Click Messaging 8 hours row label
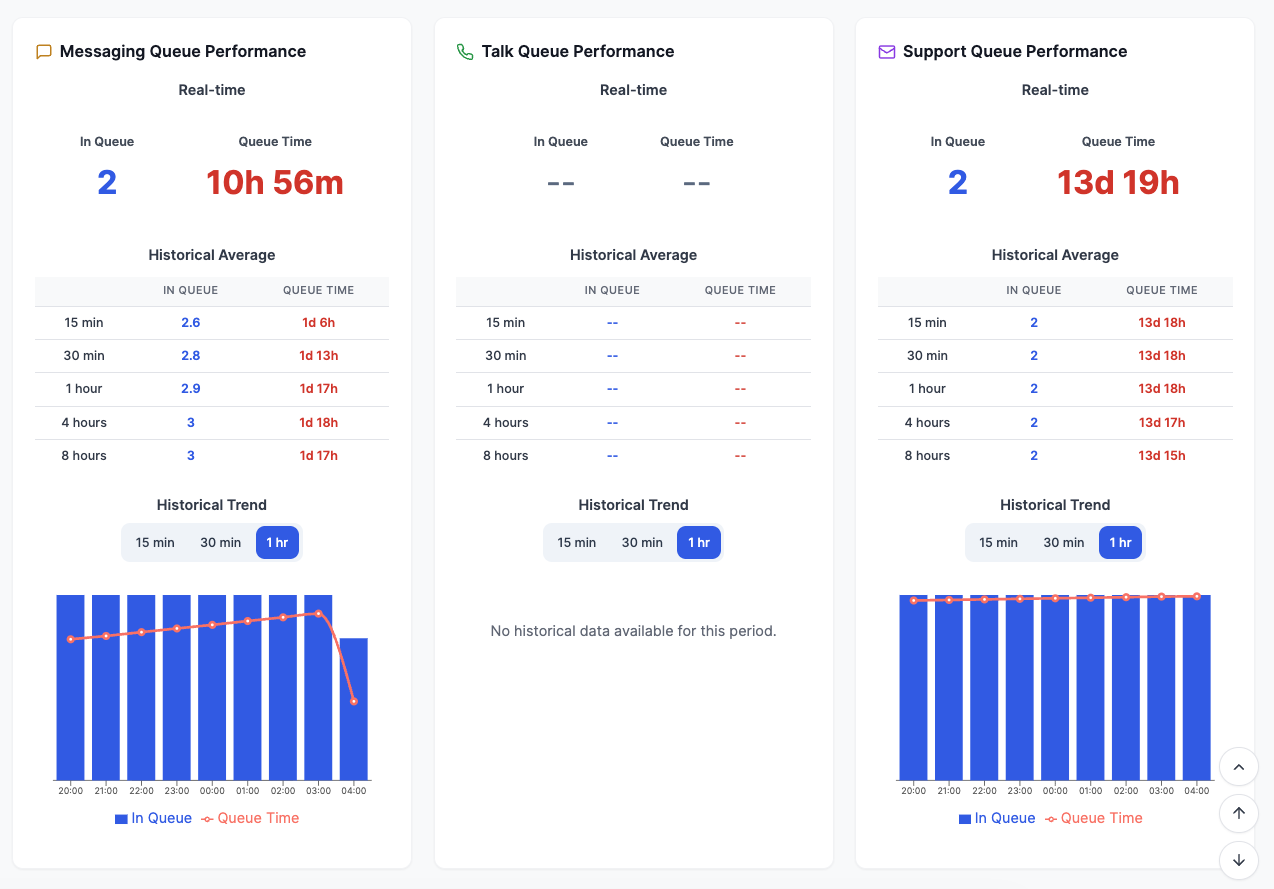 click(84, 456)
